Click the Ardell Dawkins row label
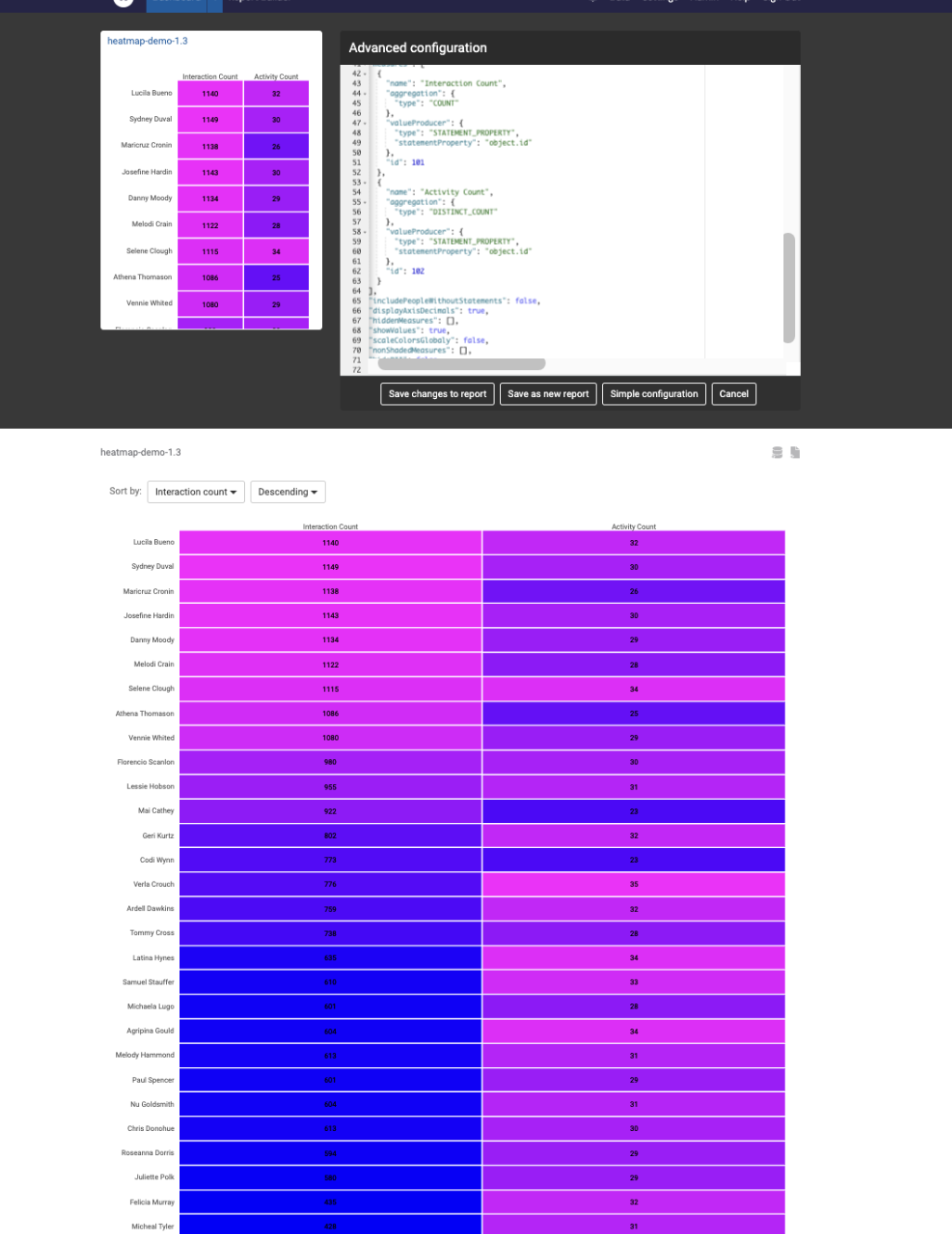 [150, 908]
